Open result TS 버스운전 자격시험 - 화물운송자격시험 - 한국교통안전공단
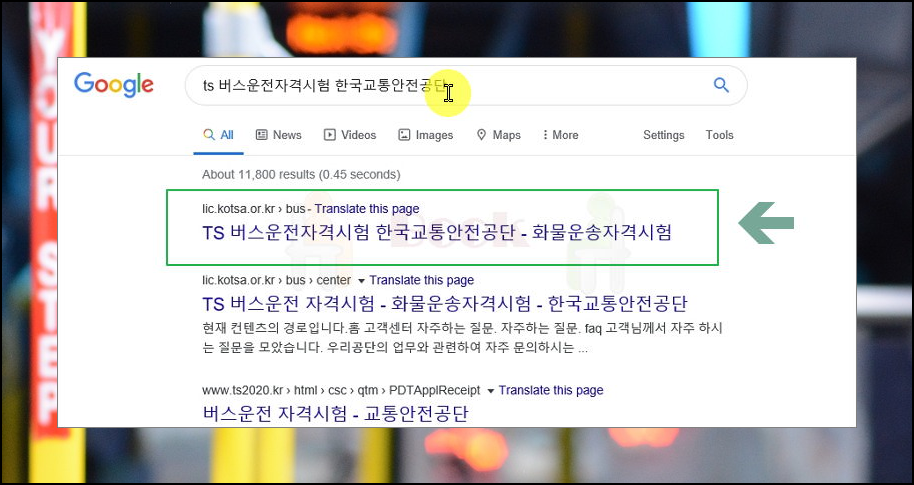This screenshot has height=485, width=914. 445,304
